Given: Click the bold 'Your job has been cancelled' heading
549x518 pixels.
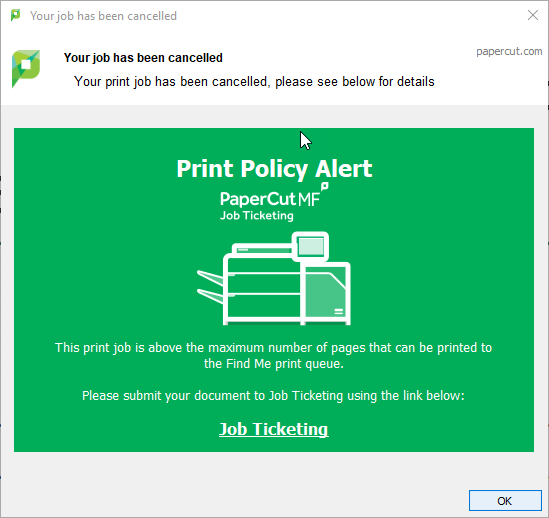Looking at the screenshot, I should 143,58.
